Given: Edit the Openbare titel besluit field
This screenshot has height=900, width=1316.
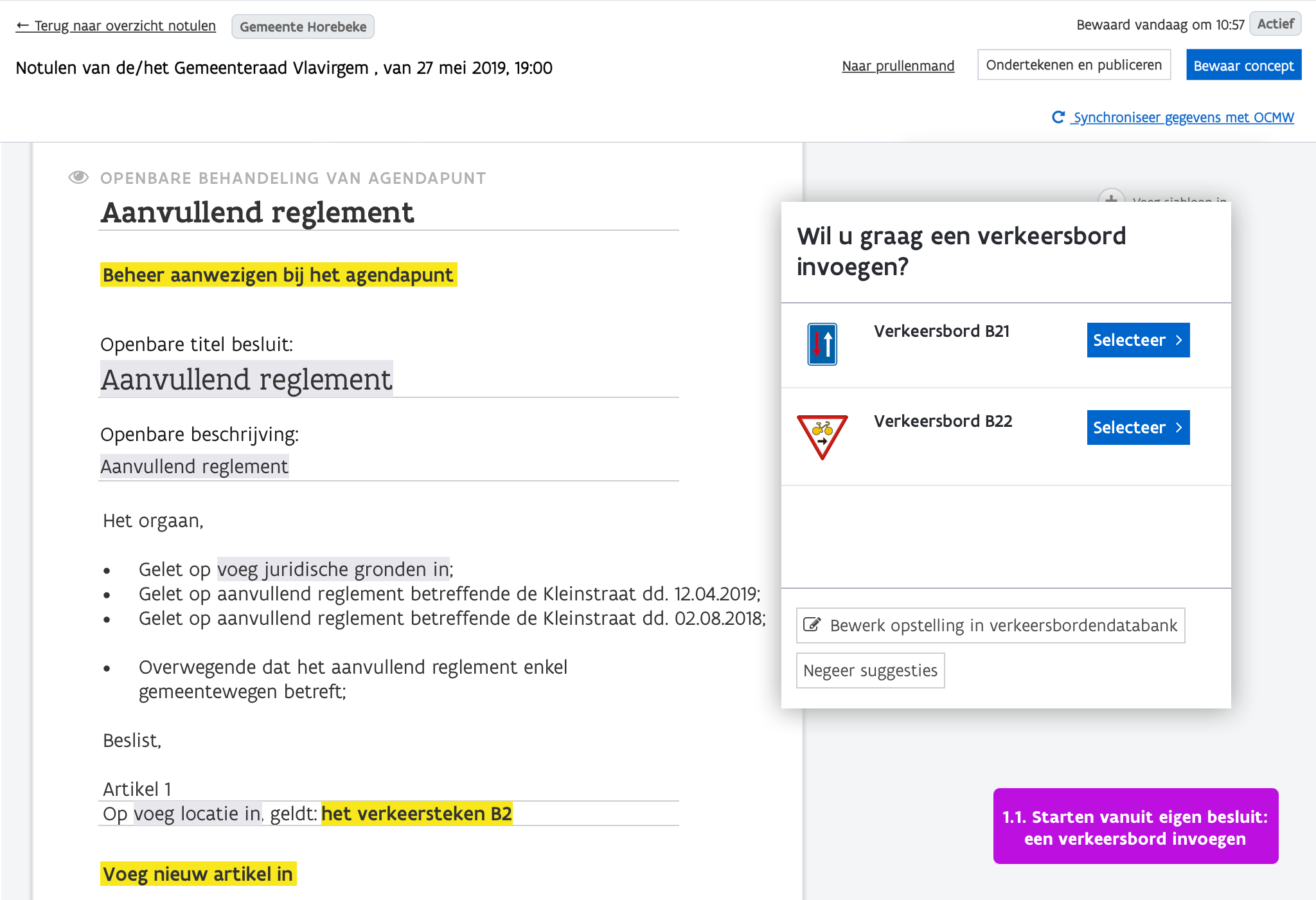Looking at the screenshot, I should pyautogui.click(x=247, y=379).
